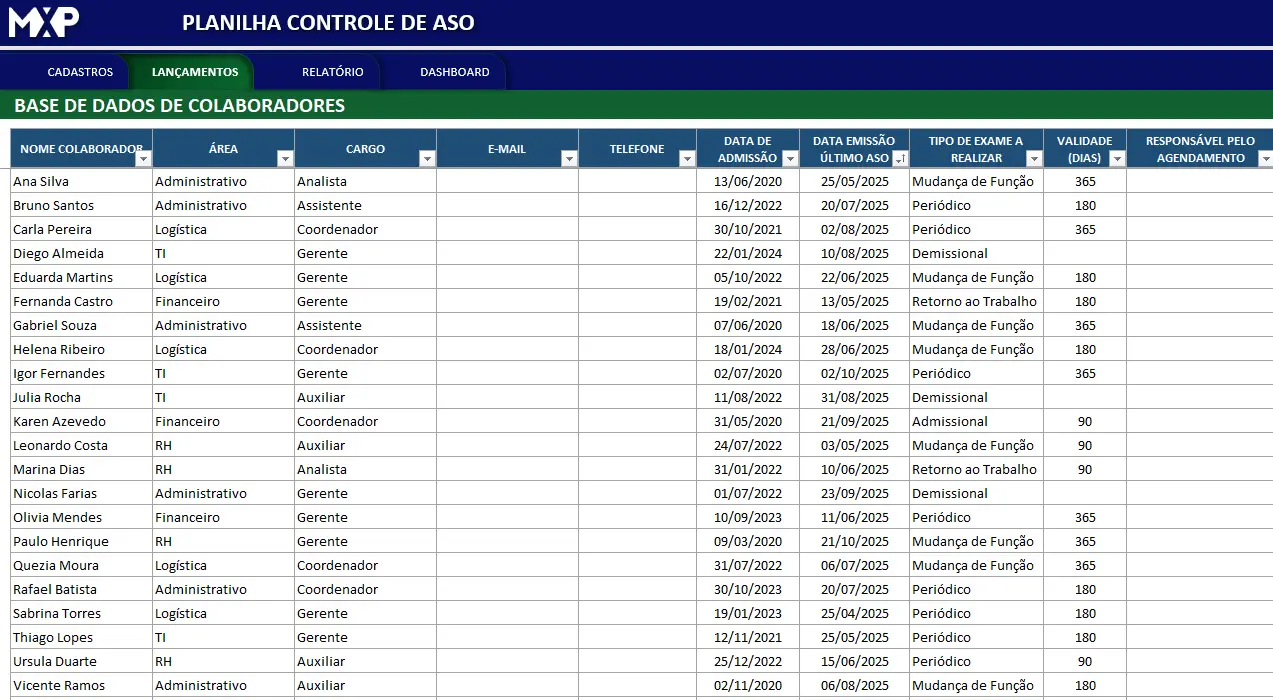Select Diego Almeida's Demissional exam cell
Viewport: 1273px width, 700px height.
pyautogui.click(x=975, y=254)
